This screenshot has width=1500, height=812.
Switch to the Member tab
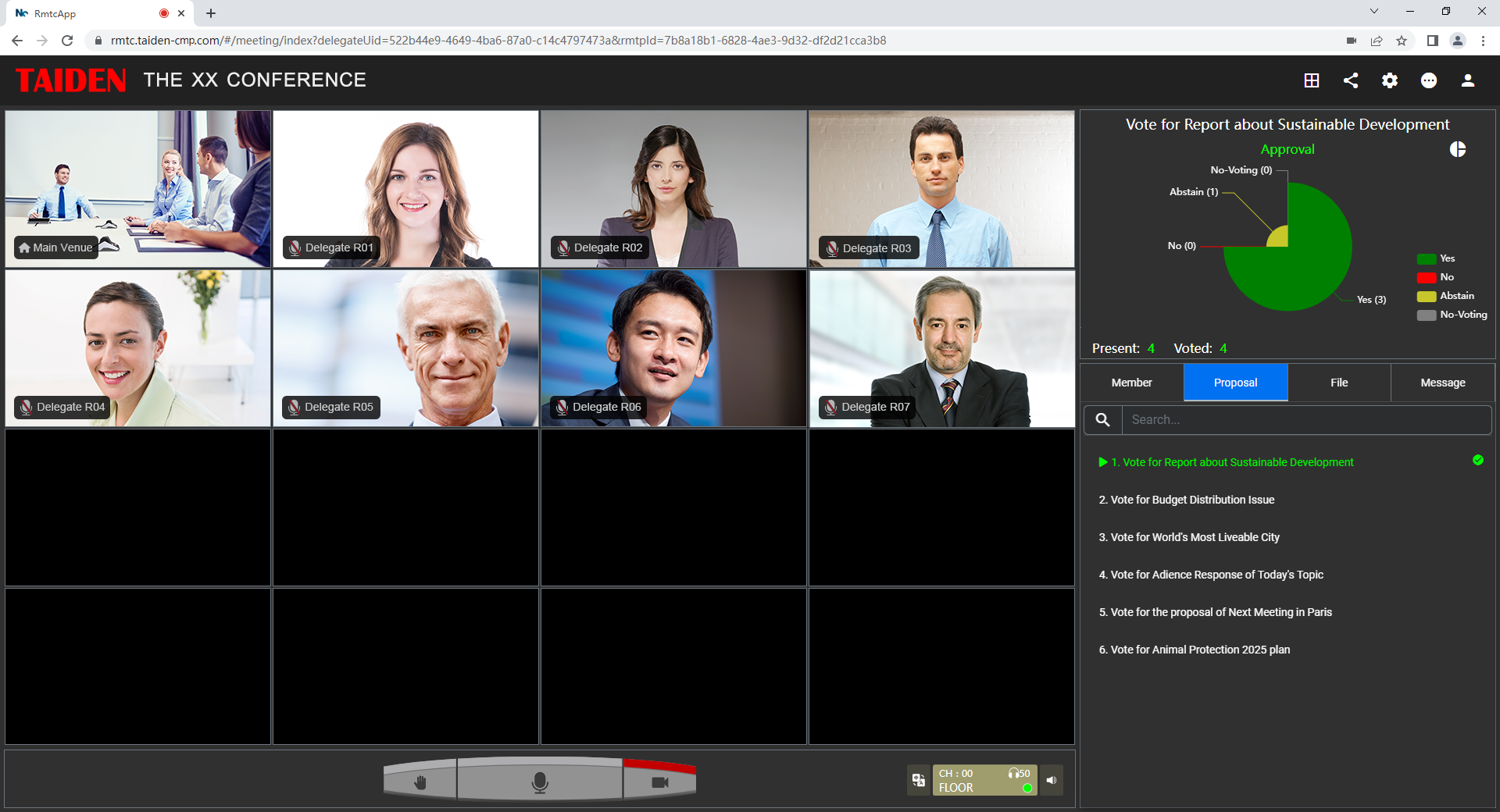pyautogui.click(x=1131, y=383)
